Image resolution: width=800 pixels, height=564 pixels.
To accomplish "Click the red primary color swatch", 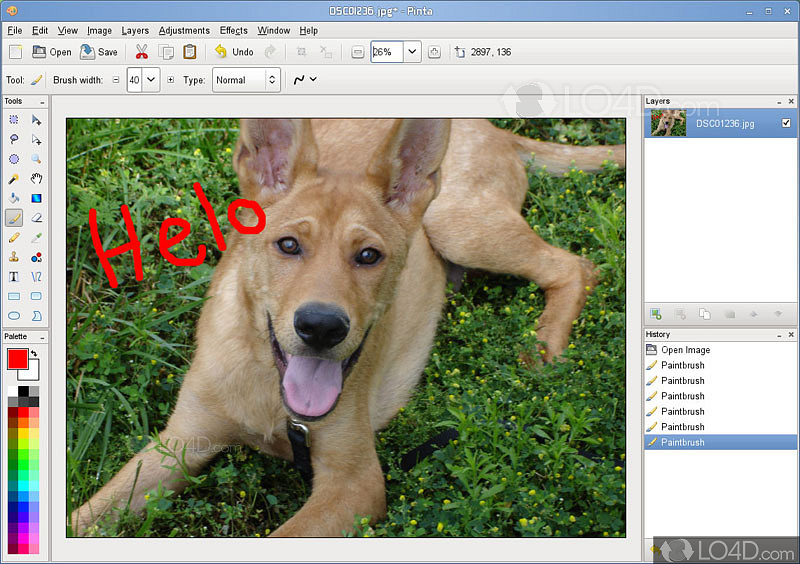I will pyautogui.click(x=17, y=359).
